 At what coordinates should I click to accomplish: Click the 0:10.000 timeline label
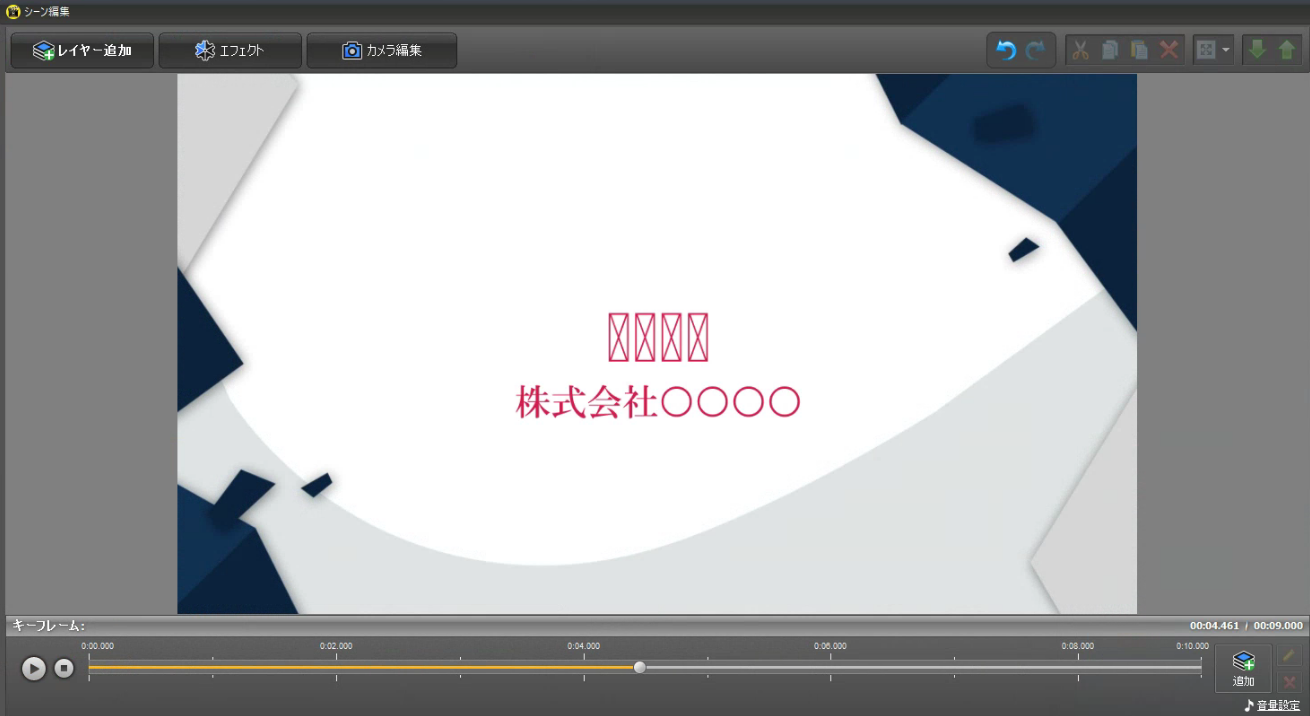(x=1193, y=646)
